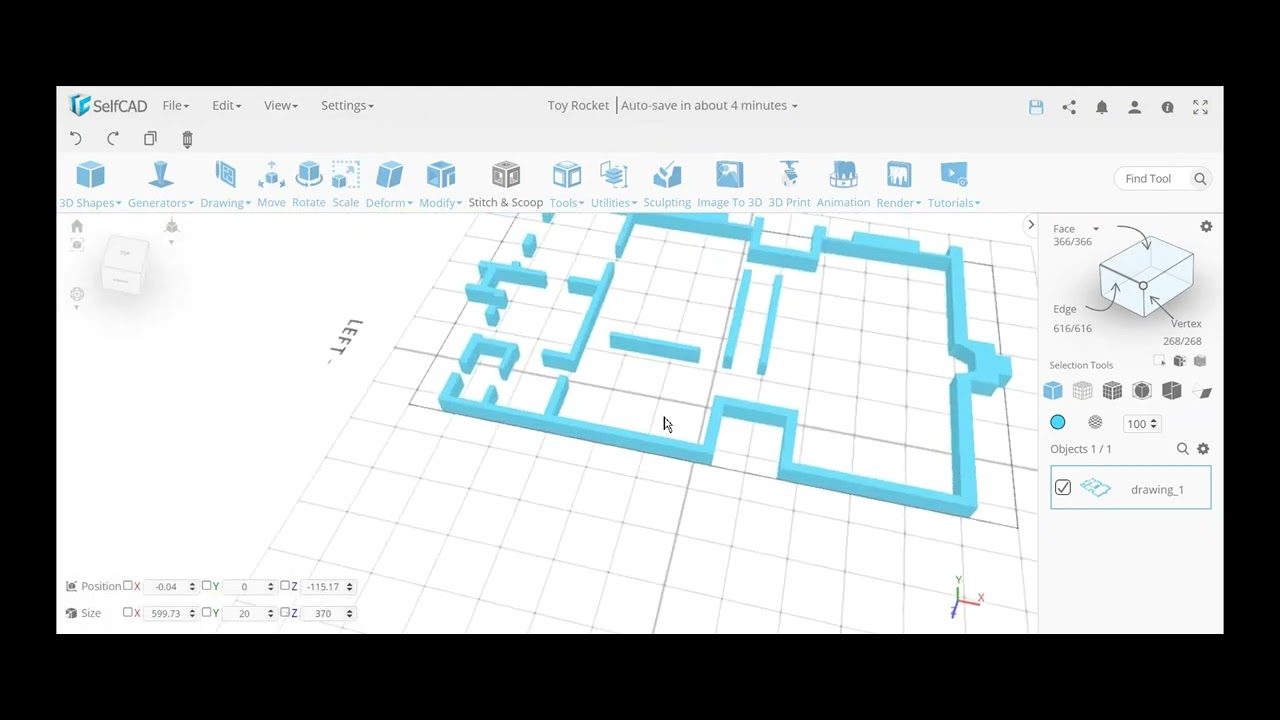Click the textured sphere material icon
1280x720 pixels.
pos(1095,423)
